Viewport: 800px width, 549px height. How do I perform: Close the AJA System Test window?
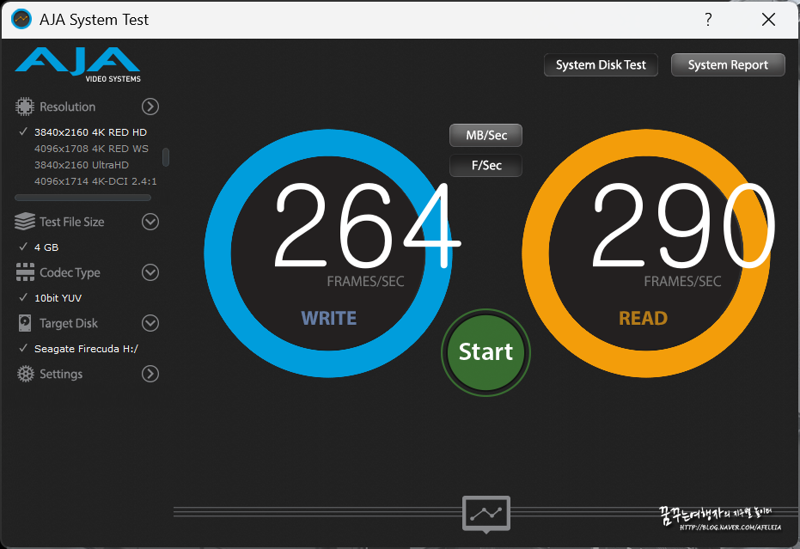click(x=768, y=19)
